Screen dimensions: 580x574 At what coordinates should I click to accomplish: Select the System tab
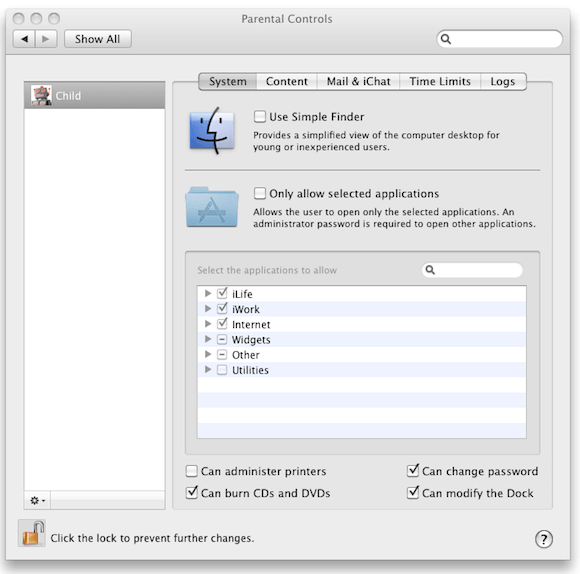tap(227, 81)
